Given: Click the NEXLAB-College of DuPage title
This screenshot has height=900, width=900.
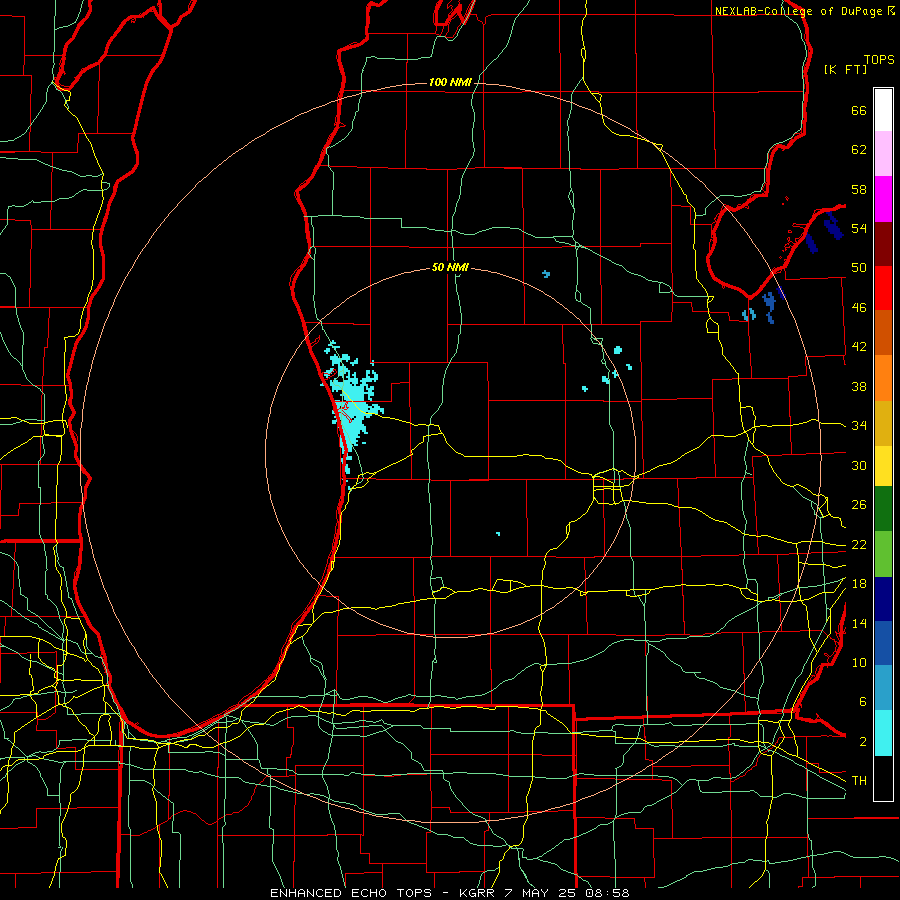Looking at the screenshot, I should click(804, 11).
